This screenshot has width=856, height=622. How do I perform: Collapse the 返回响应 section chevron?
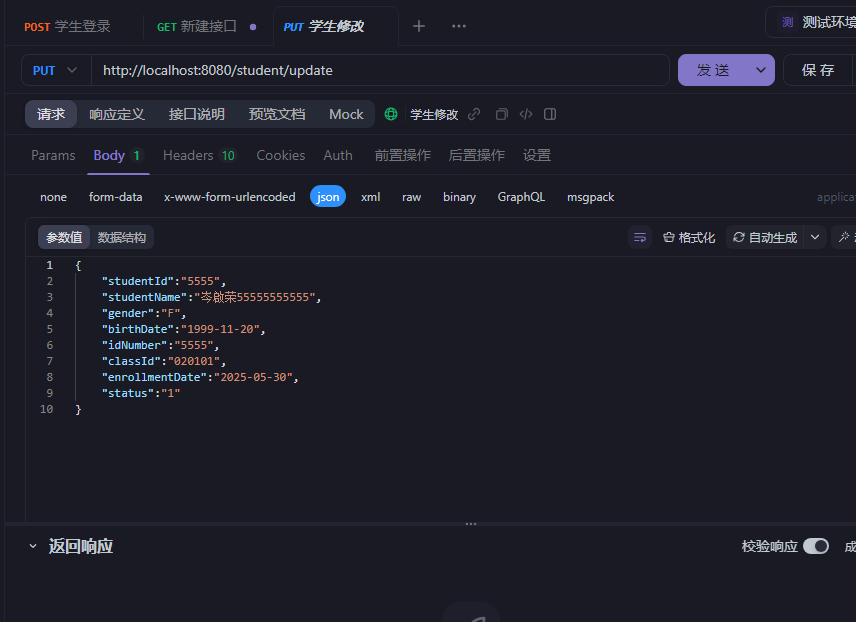(33, 546)
